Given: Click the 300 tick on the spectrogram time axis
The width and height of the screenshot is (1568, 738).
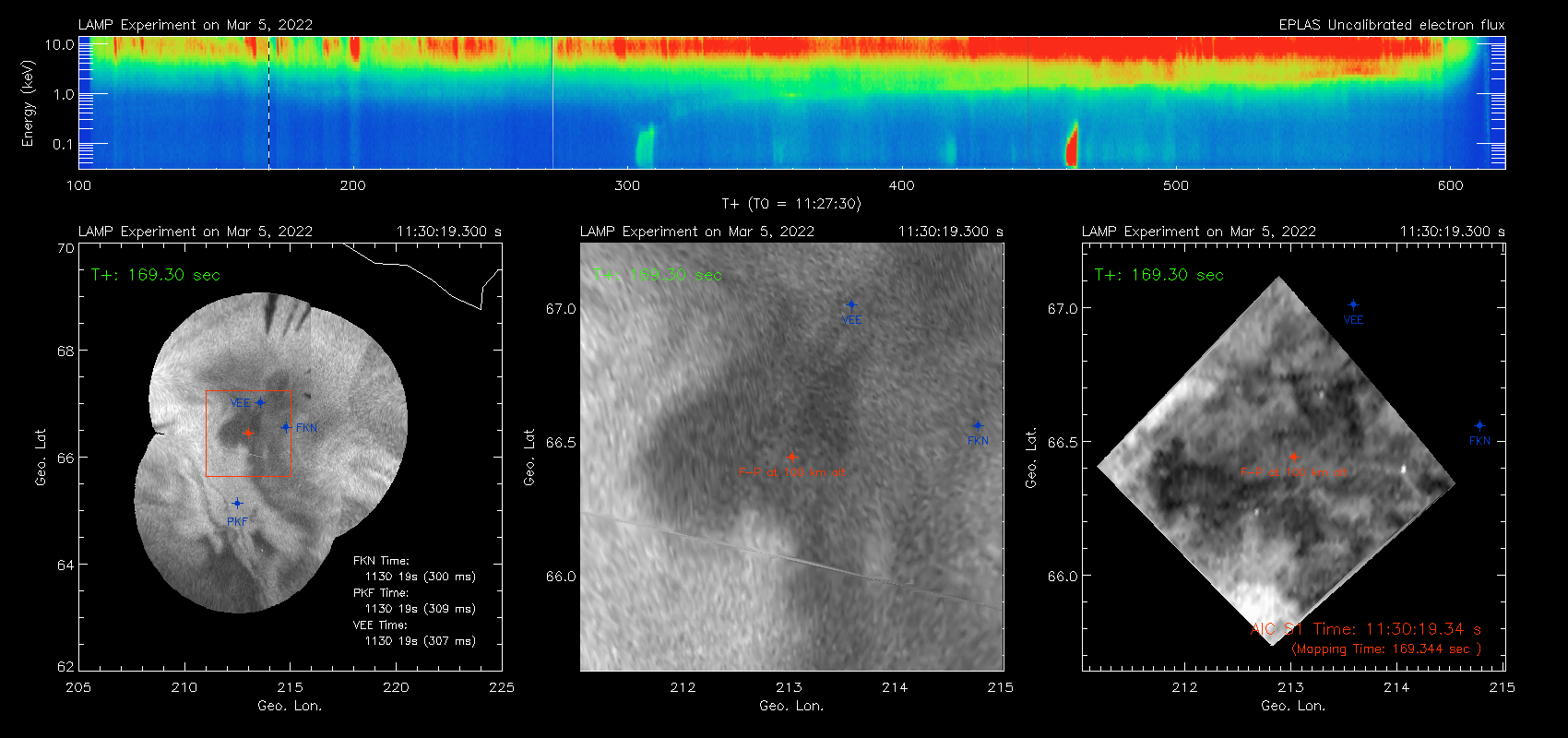Looking at the screenshot, I should point(627,185).
